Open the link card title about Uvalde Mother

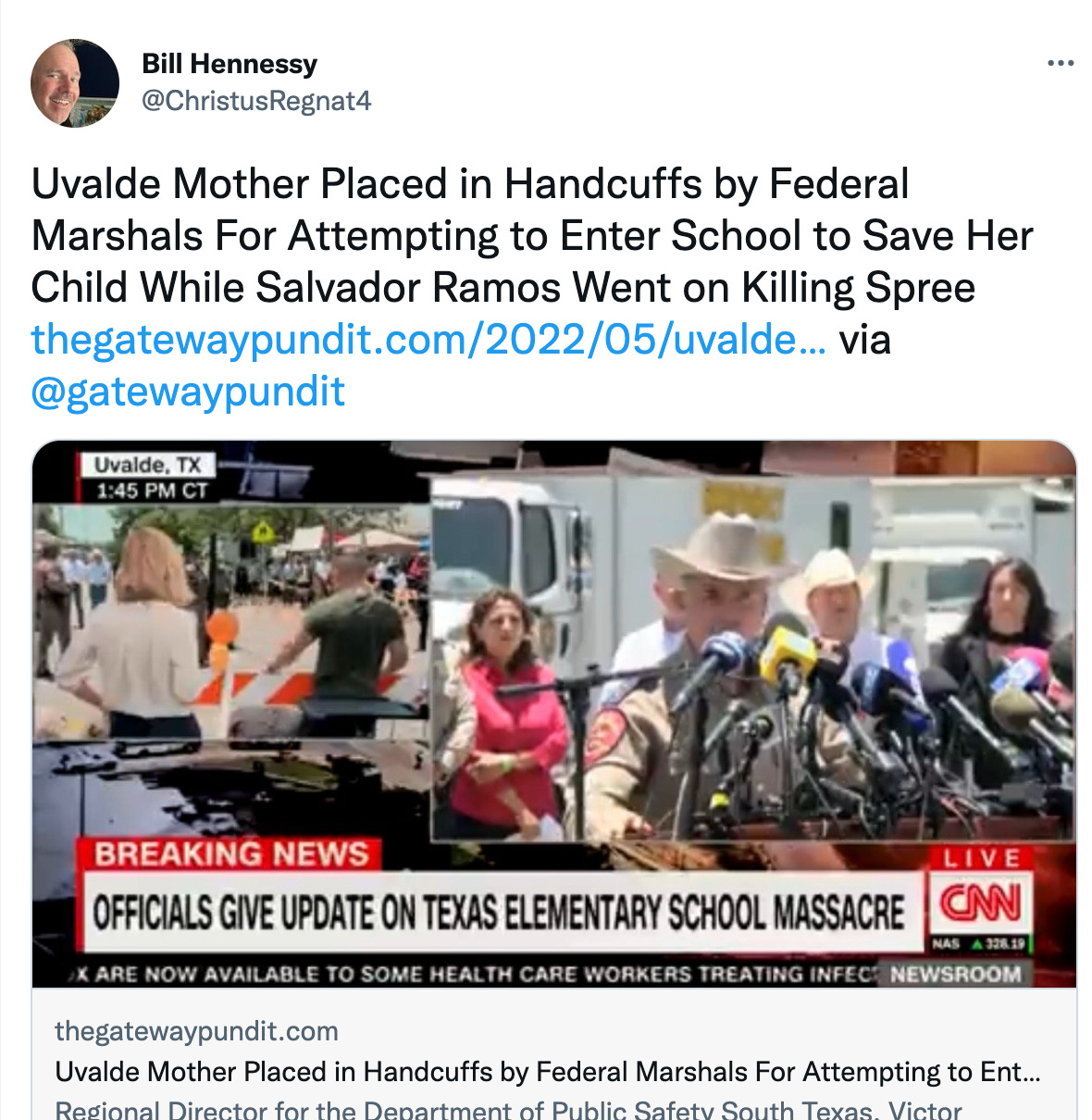548,1072
